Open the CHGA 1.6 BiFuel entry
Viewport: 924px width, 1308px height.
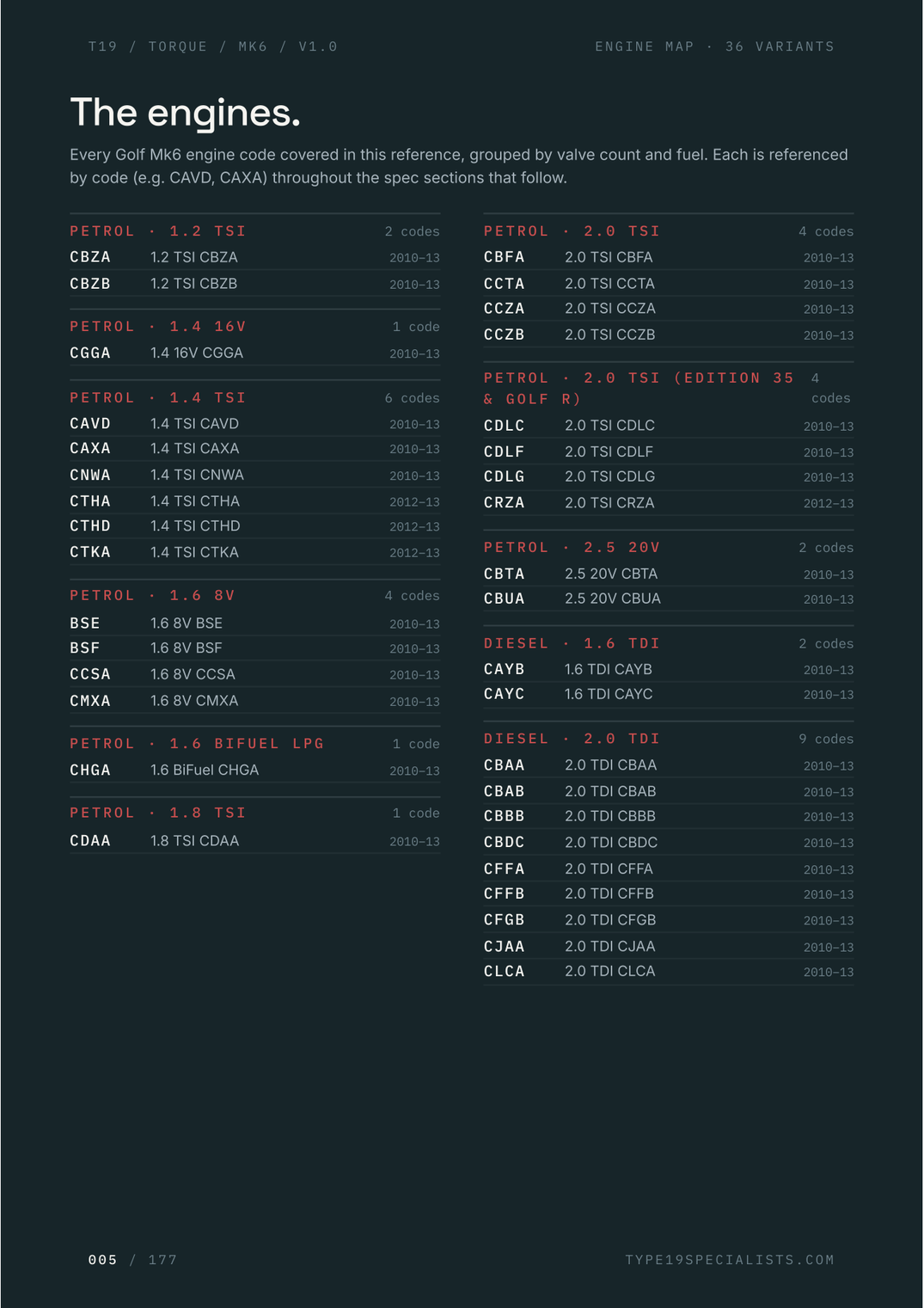254,771
